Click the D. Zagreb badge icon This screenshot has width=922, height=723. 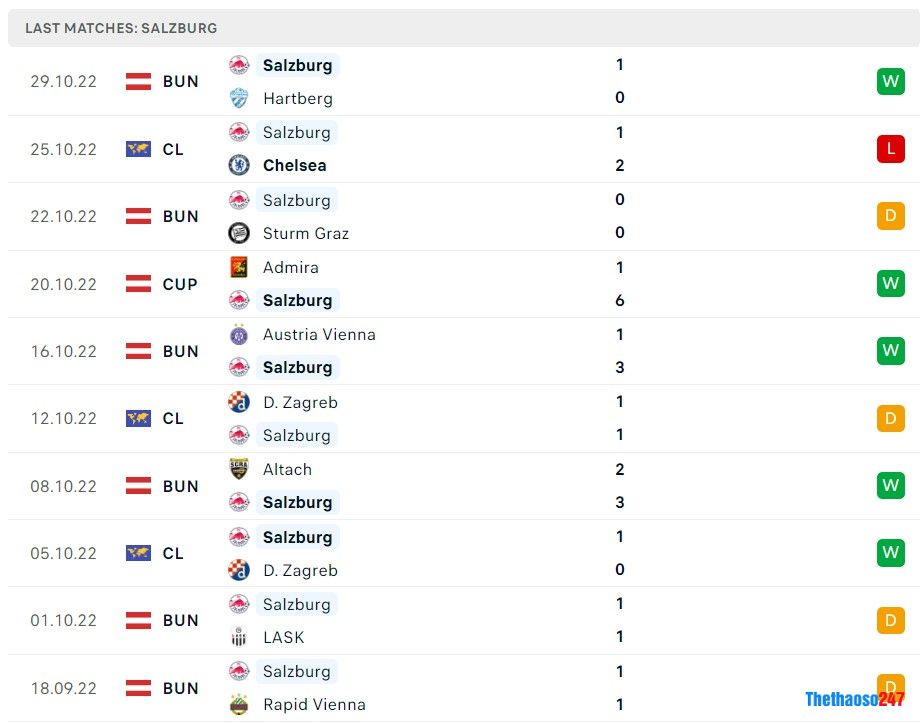(x=239, y=402)
